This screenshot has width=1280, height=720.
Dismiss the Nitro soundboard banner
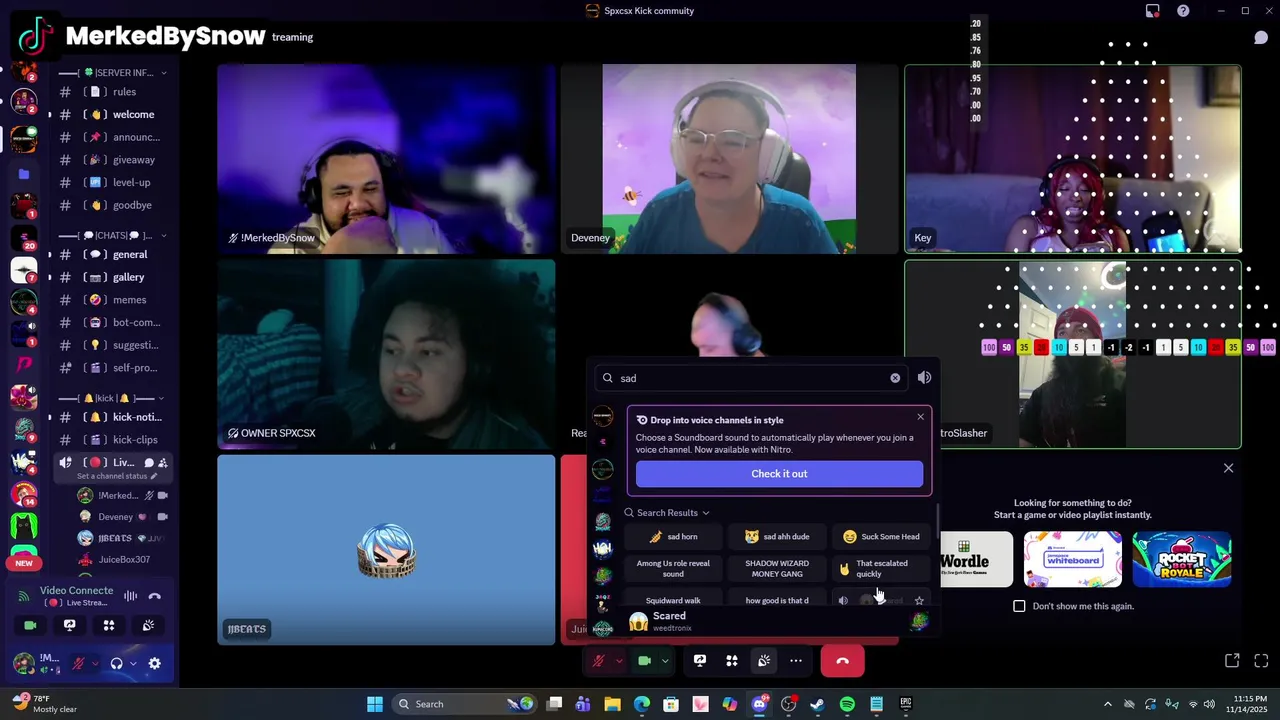click(x=921, y=417)
